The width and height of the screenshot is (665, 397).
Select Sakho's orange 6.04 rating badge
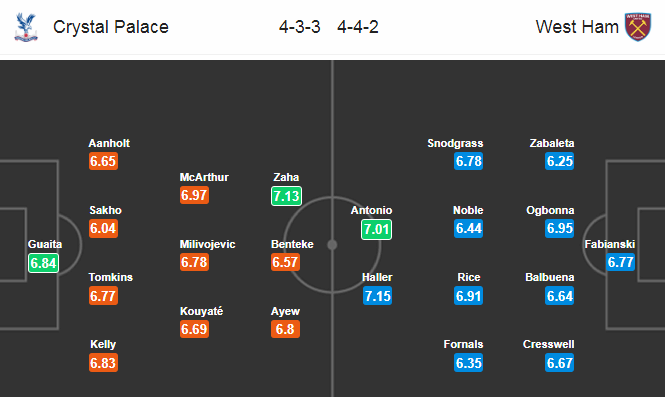click(x=103, y=228)
